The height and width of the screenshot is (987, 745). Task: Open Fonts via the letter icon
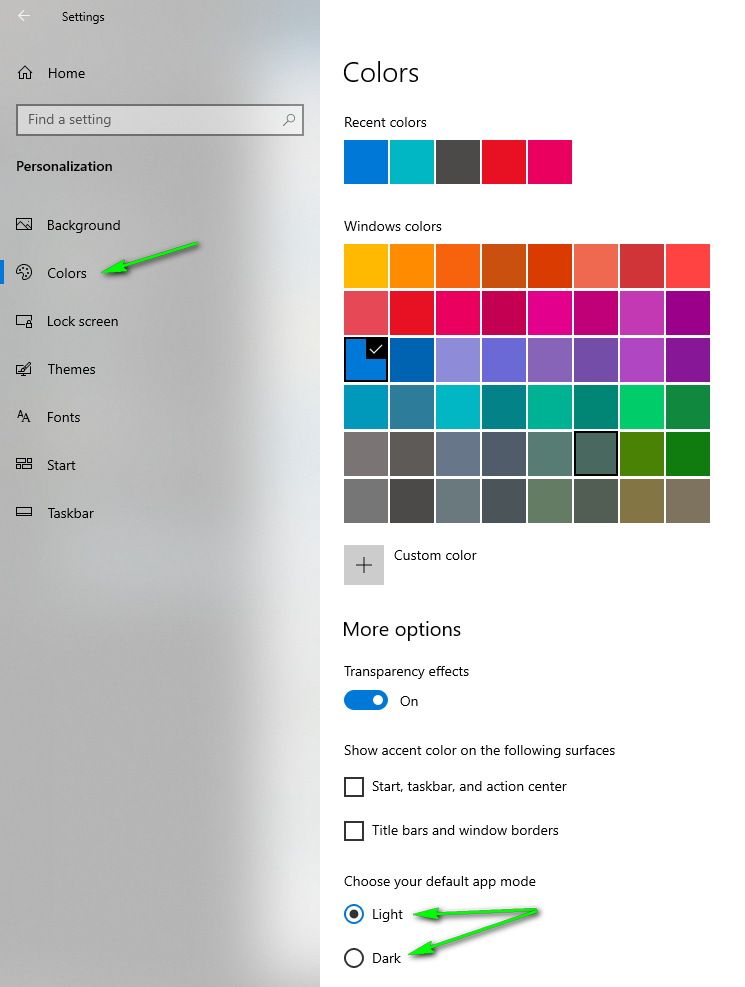tap(24, 417)
